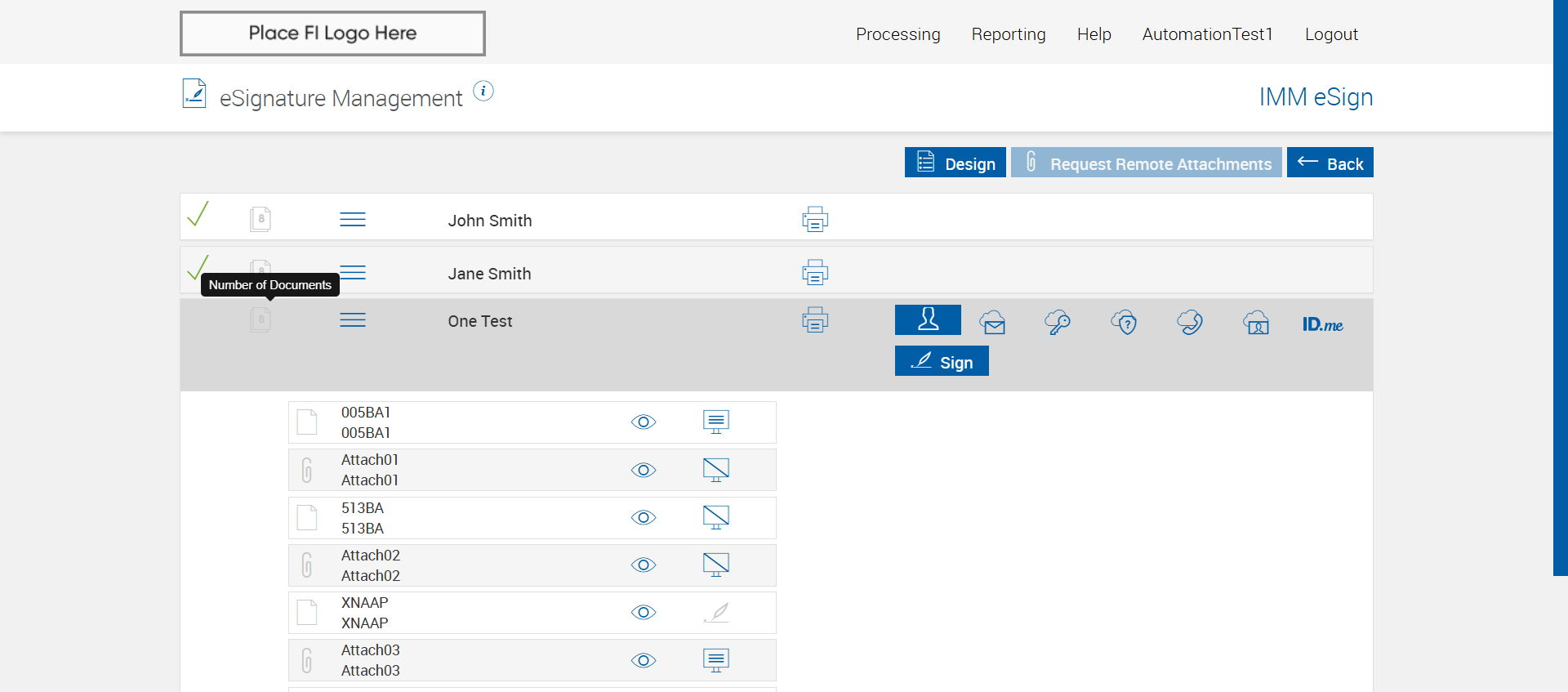Screen dimensions: 1568x692
Task: Click the Attach01 paperclip icon
Action: pyautogui.click(x=307, y=470)
